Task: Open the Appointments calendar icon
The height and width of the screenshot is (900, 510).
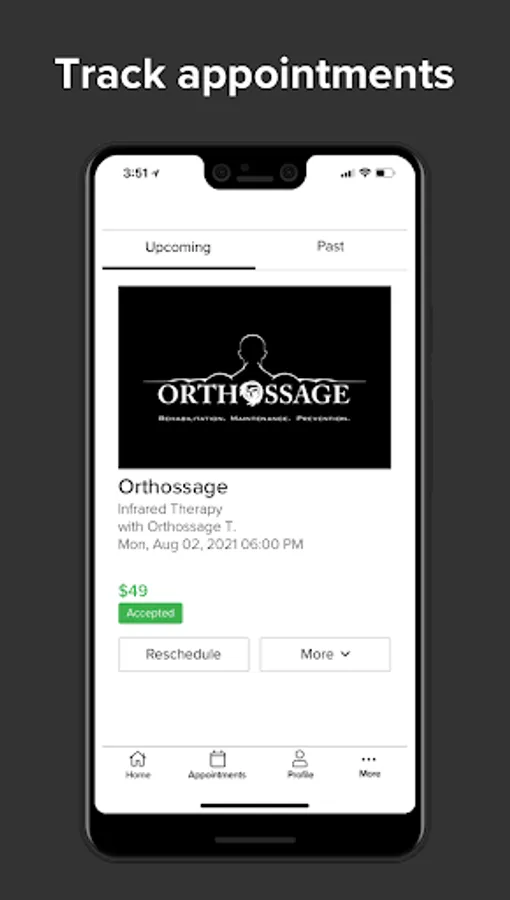Action: (x=217, y=758)
